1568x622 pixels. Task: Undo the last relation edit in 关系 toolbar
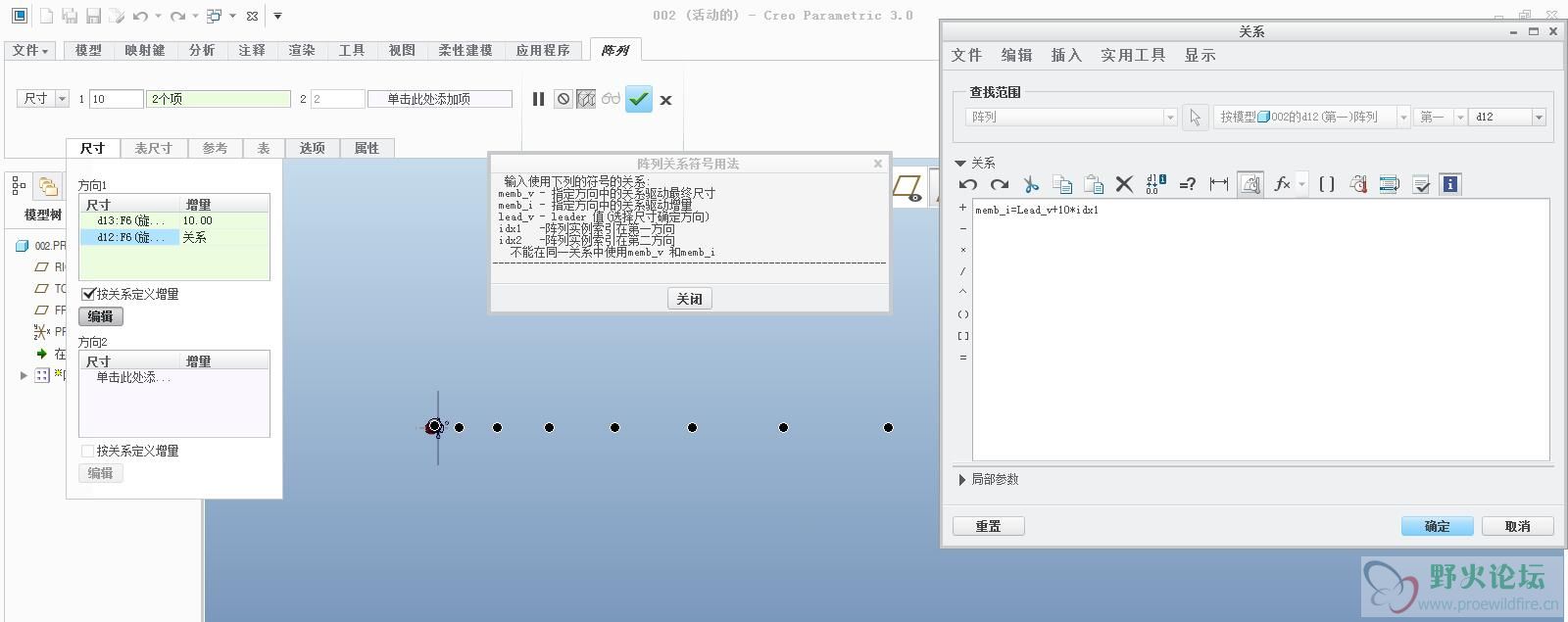(x=968, y=184)
